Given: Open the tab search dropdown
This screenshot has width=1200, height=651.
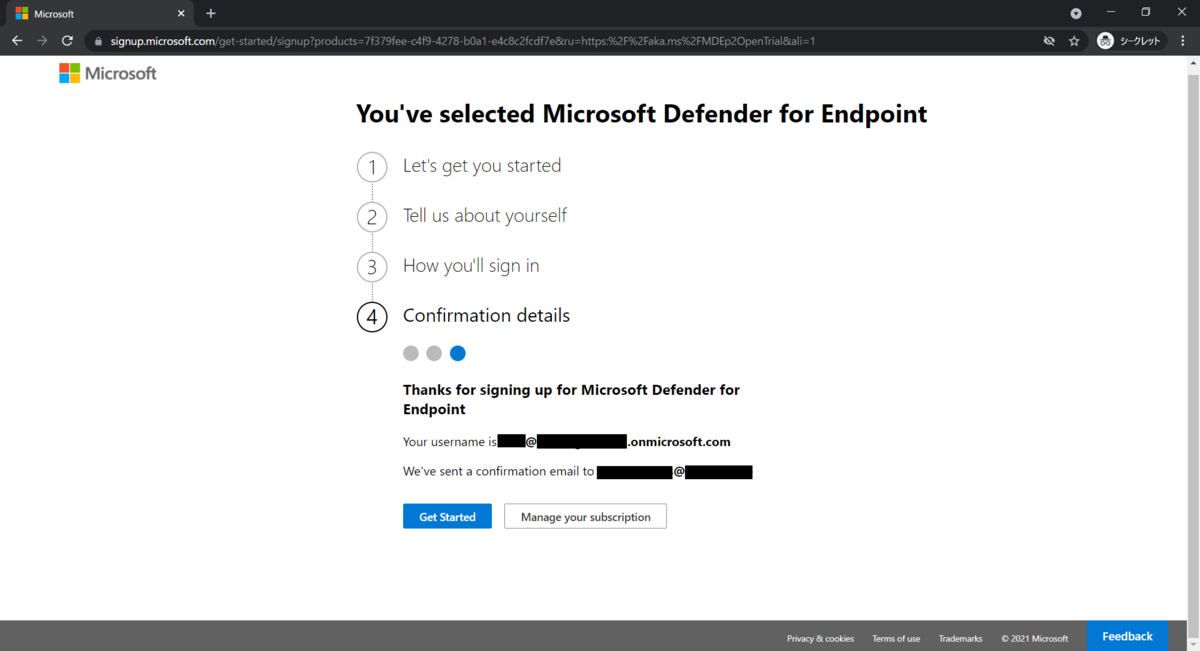Looking at the screenshot, I should click(1076, 14).
